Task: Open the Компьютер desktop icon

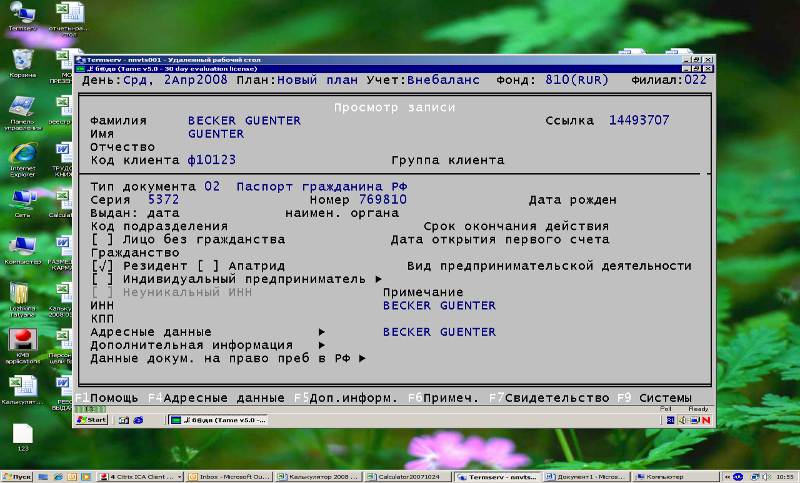Action: click(x=22, y=250)
